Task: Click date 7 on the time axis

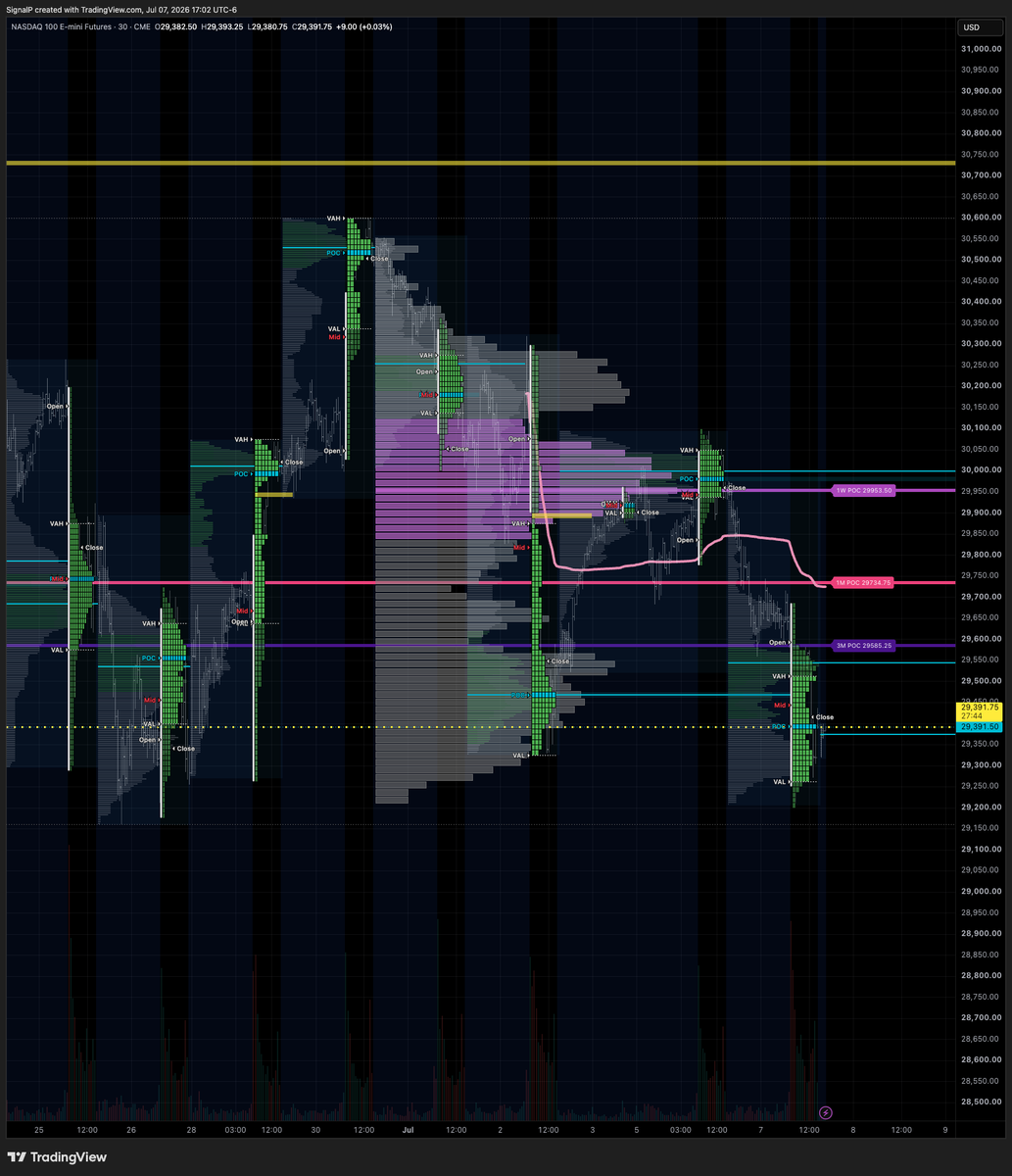Action: [760, 1130]
